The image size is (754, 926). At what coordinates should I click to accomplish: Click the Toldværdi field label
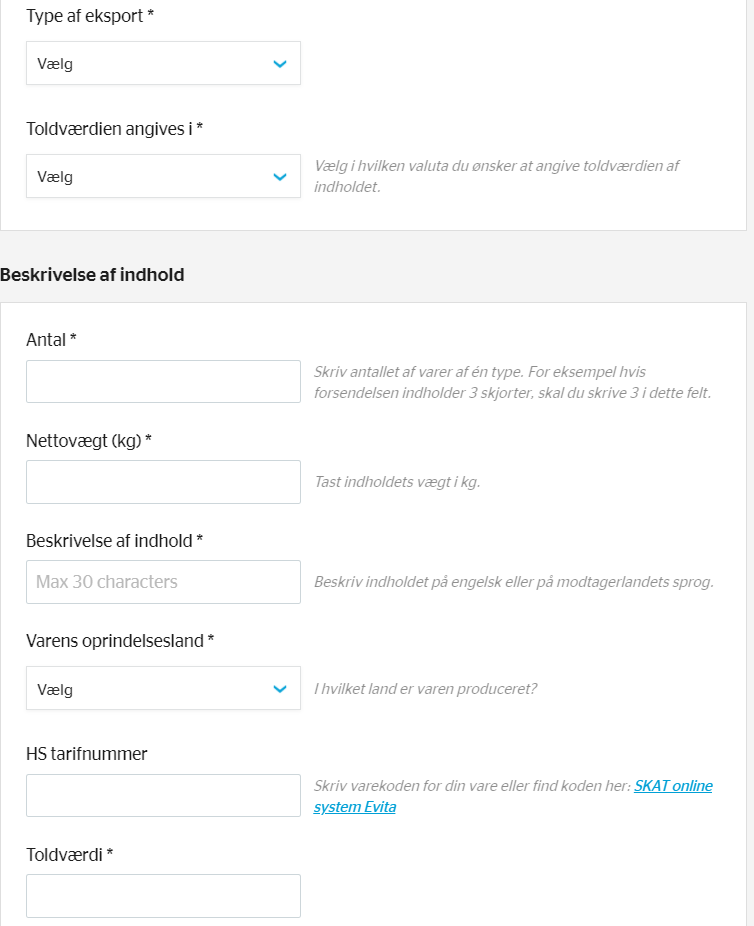click(70, 855)
